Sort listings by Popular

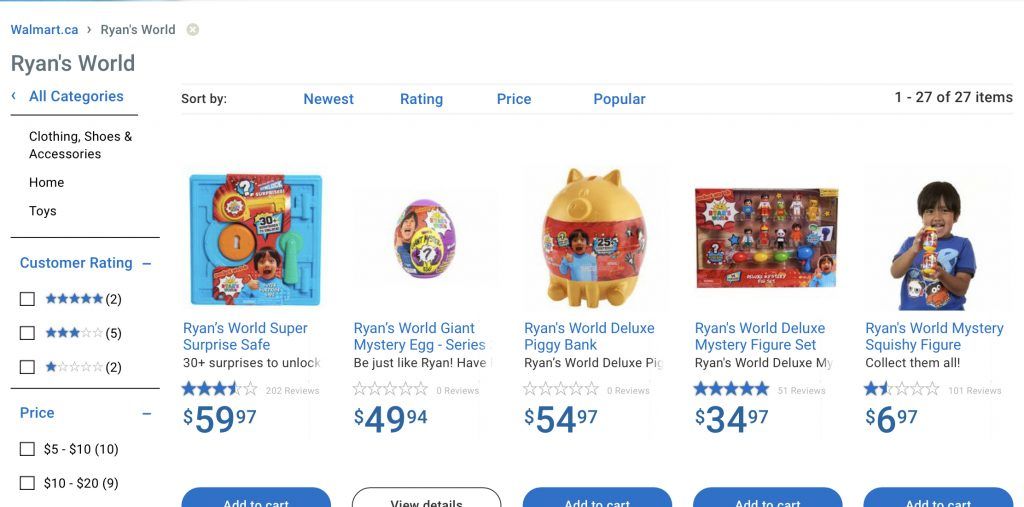(x=619, y=99)
